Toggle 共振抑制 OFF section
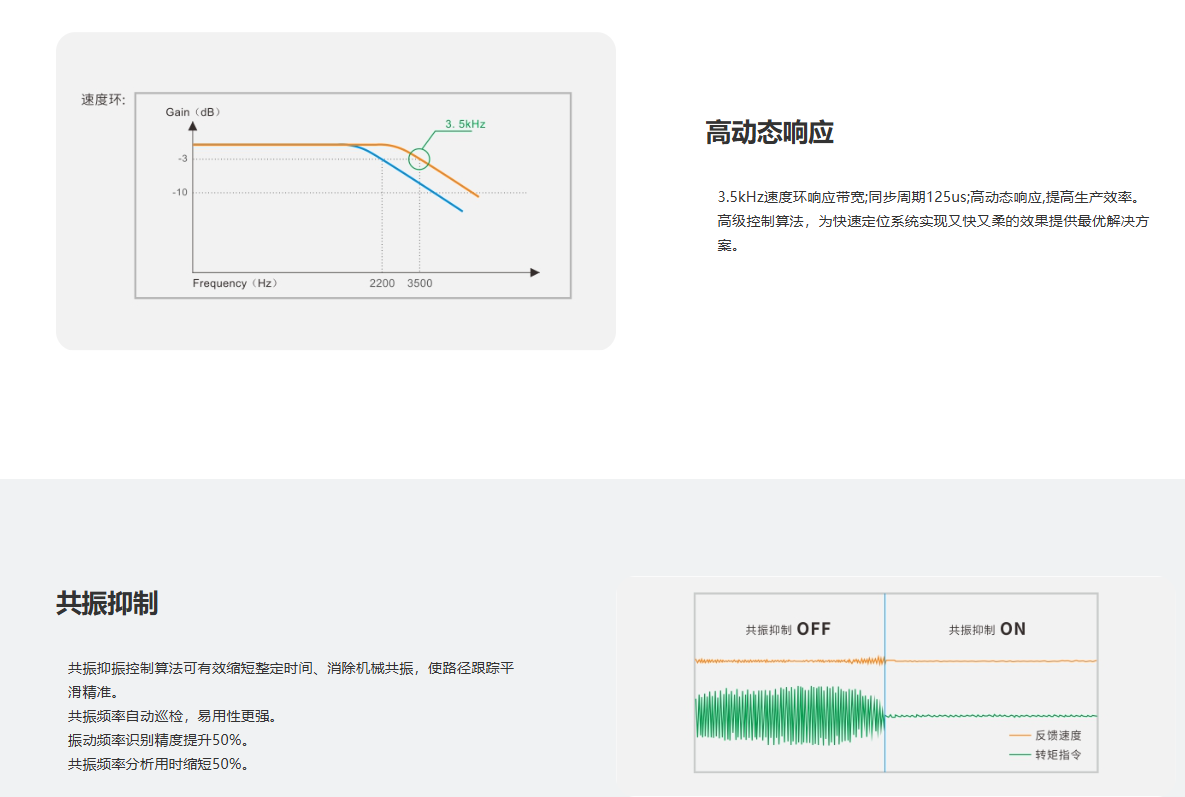 pyautogui.click(x=790, y=629)
